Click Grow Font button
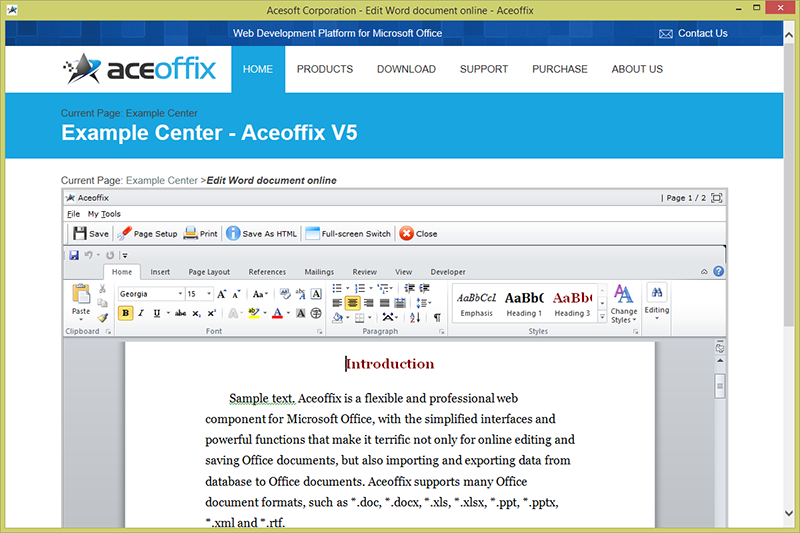Screen dimensions: 800x533 click(x=221, y=294)
